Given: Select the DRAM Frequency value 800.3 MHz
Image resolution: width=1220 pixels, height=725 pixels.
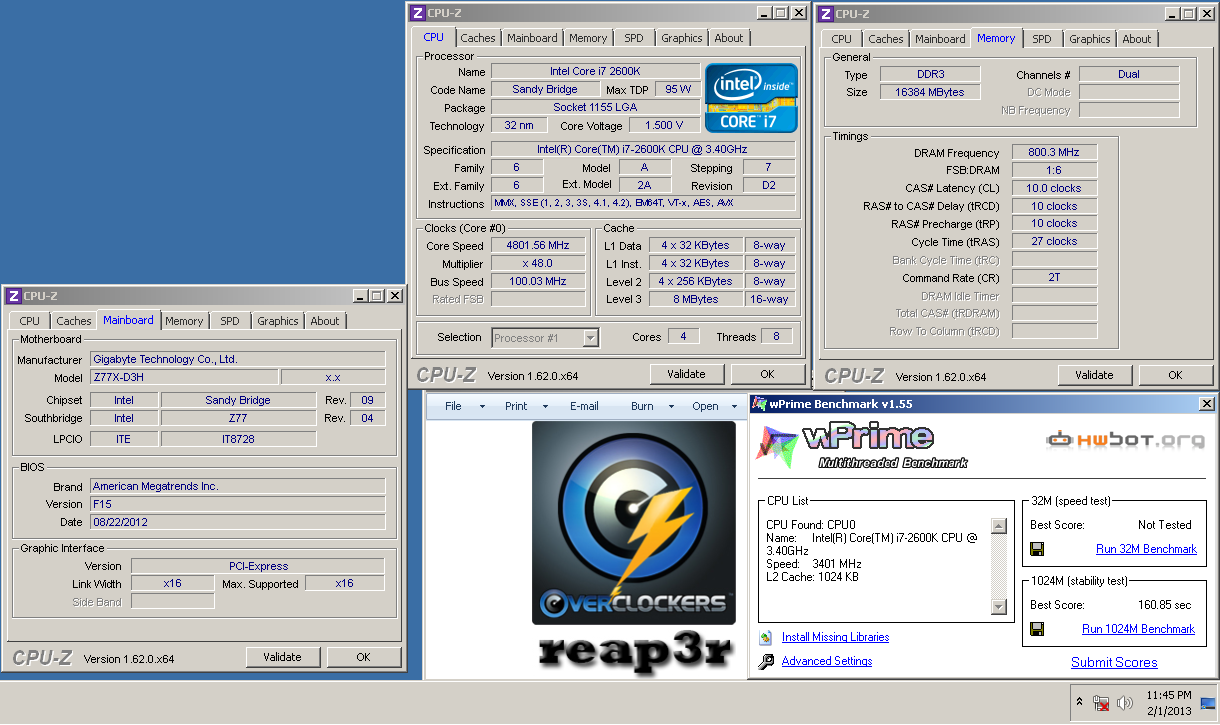Looking at the screenshot, I should (x=1054, y=152).
